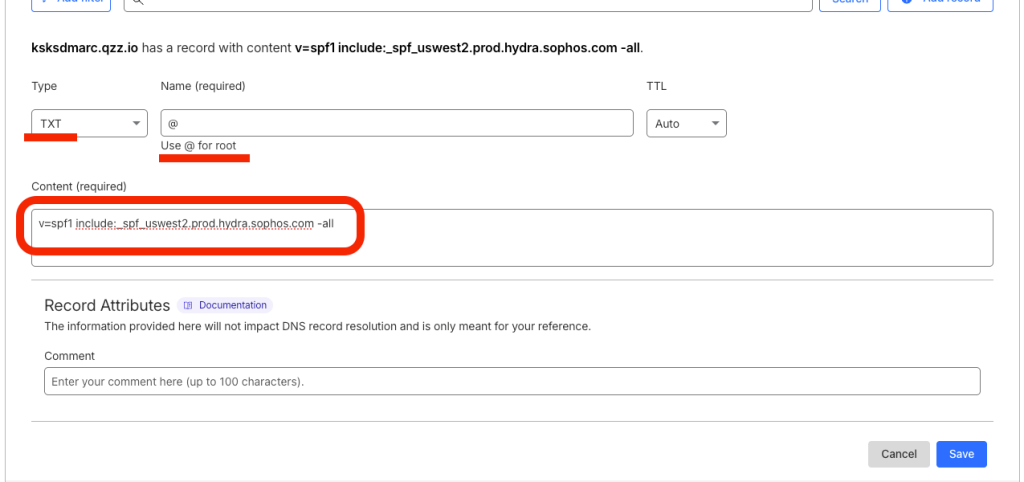Click the bold ksksdmarc.qzz.io domain text

pyautogui.click(x=86, y=47)
